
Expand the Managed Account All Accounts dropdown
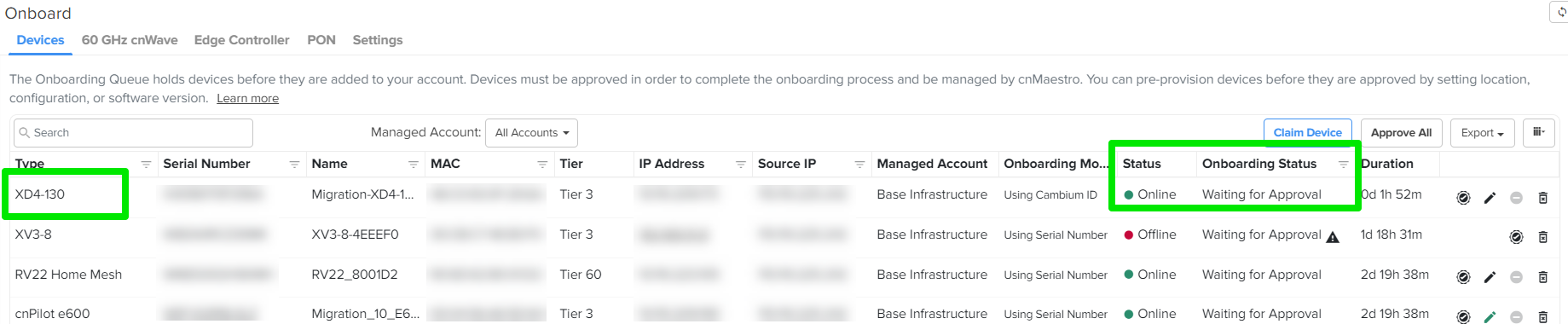pos(532,133)
